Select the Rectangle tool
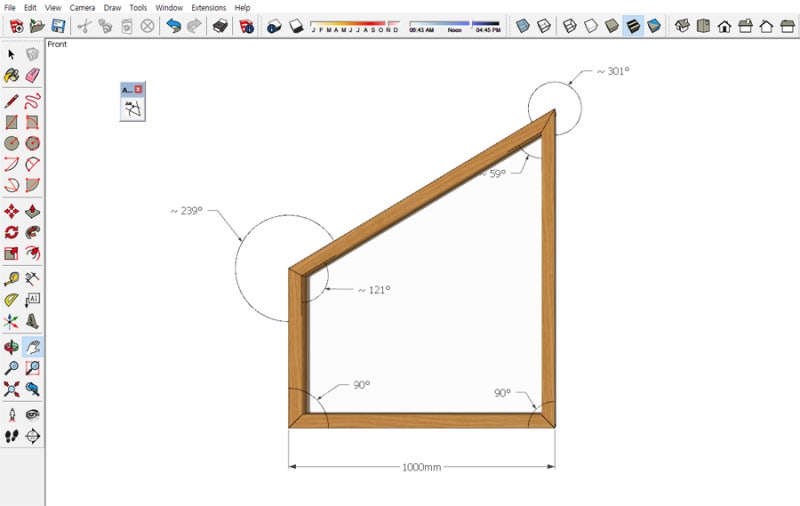Image resolution: width=800 pixels, height=506 pixels. coord(11,122)
